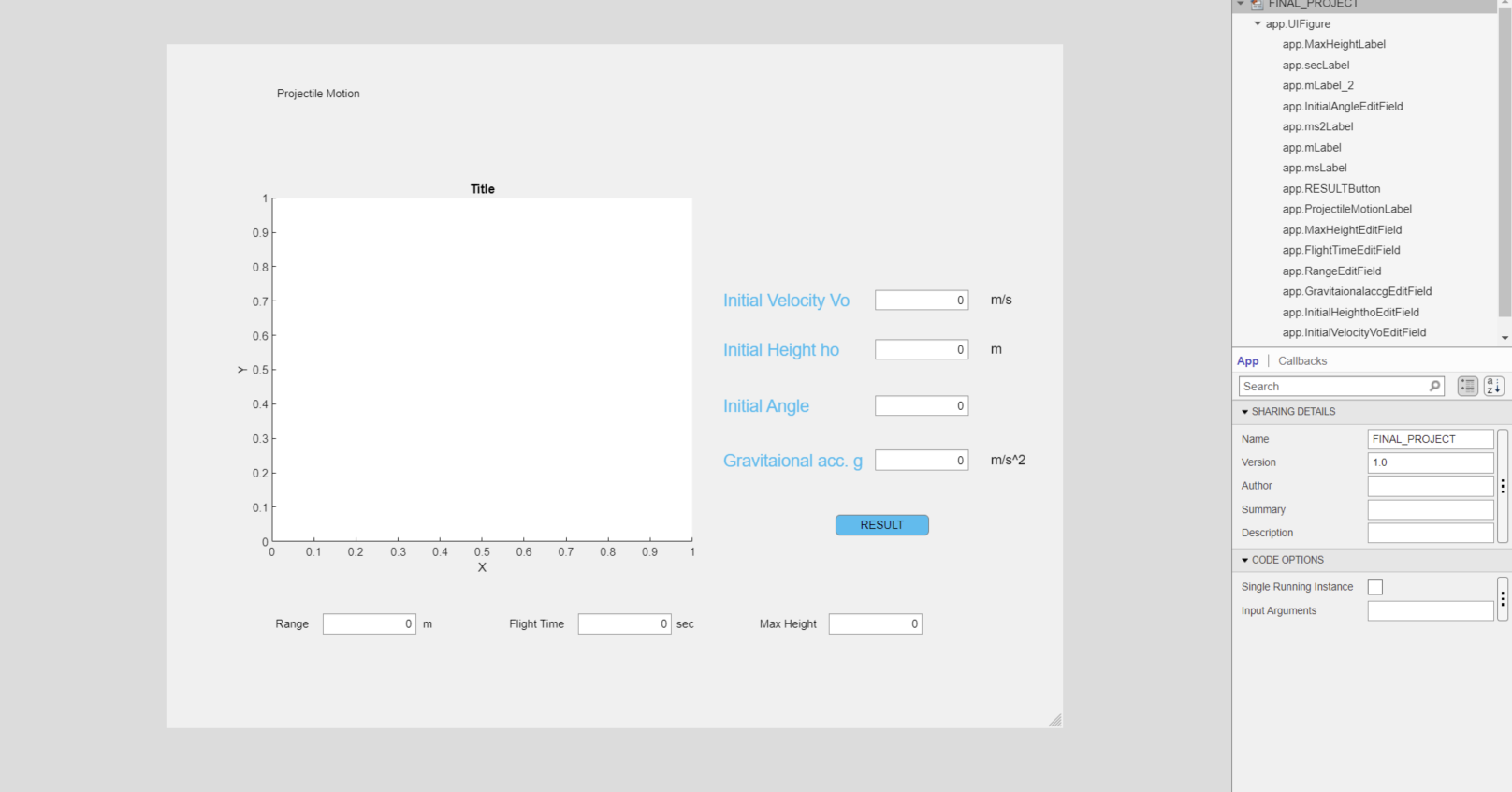The width and height of the screenshot is (1512, 792).
Task: Select app.GravitaionalaccgEditField in component tree
Action: coord(1357,291)
